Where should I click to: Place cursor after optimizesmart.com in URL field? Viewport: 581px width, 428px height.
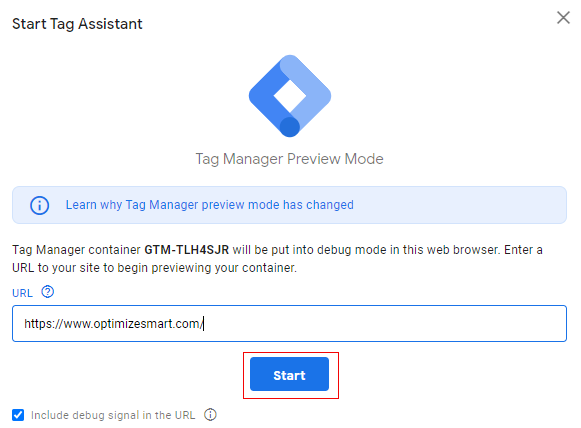(204, 324)
